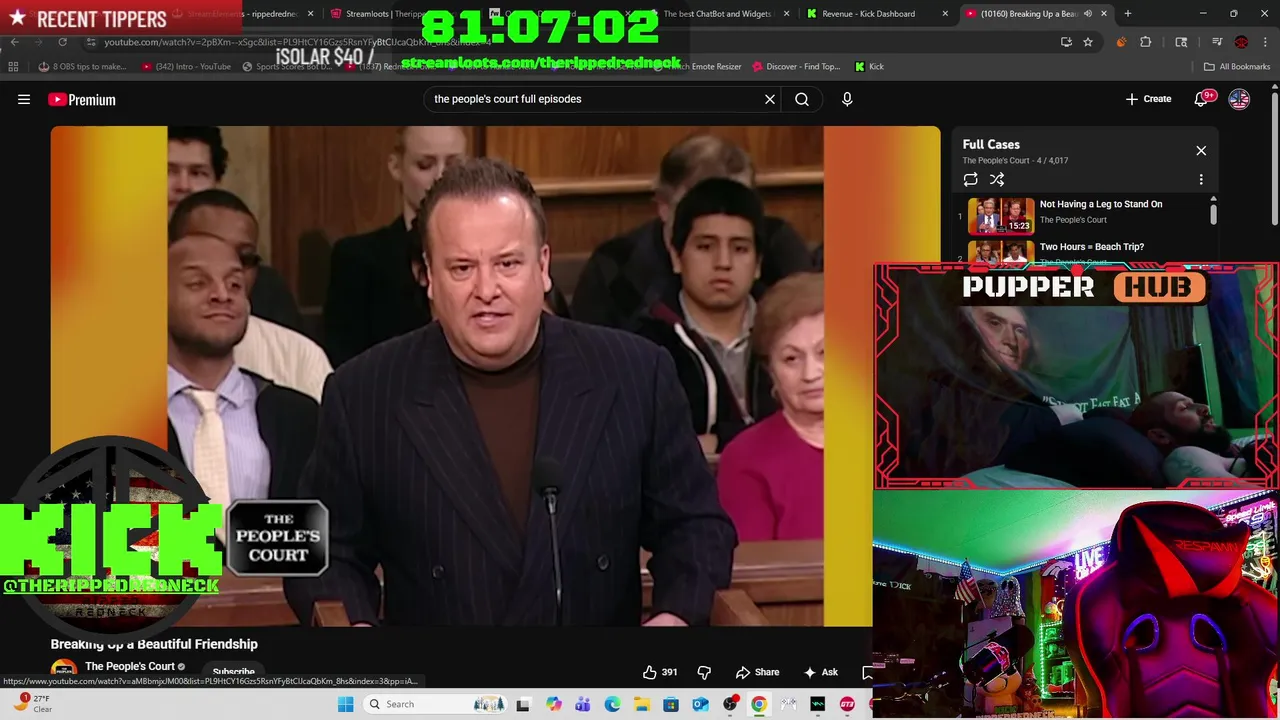The height and width of the screenshot is (720, 1280).
Task: Click the Chrome address bar URL
Action: [x=297, y=42]
